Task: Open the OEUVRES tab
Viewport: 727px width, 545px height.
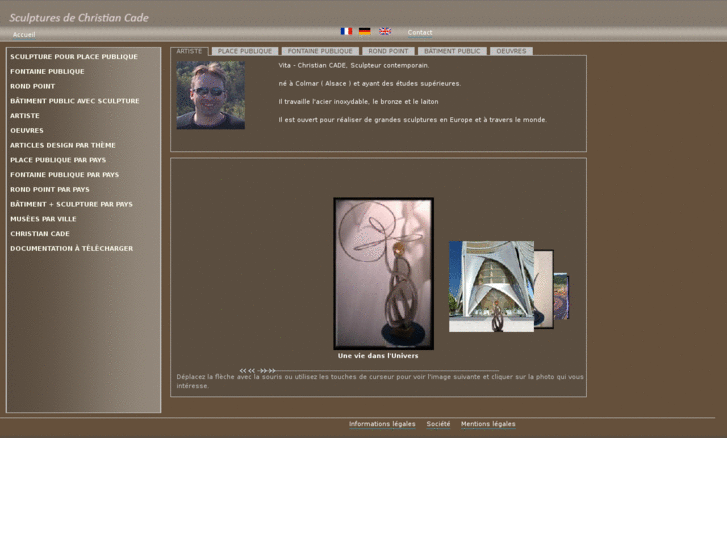Action: pyautogui.click(x=511, y=51)
